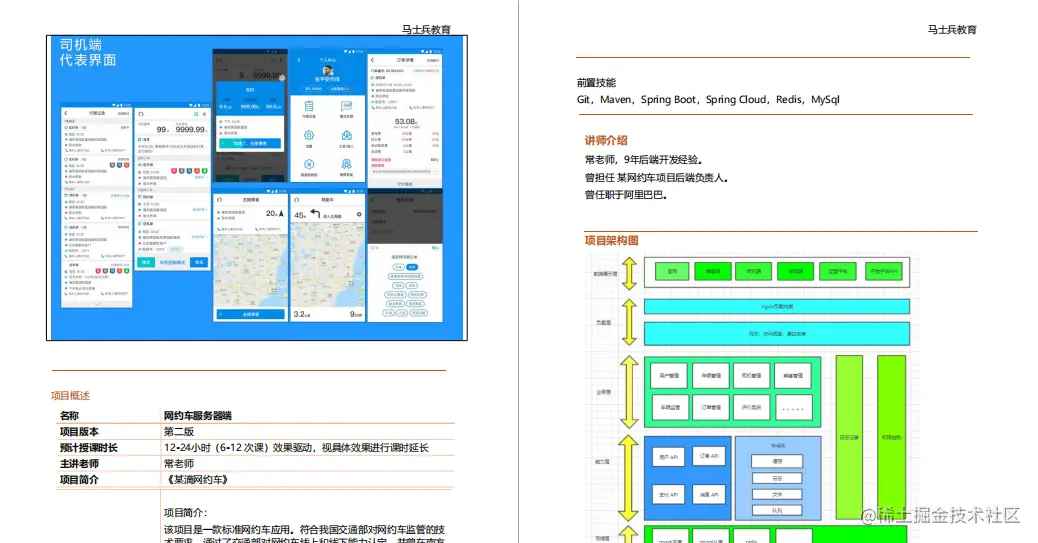
Task: Click the 支付 API box in the diagram
Action: [x=669, y=495]
